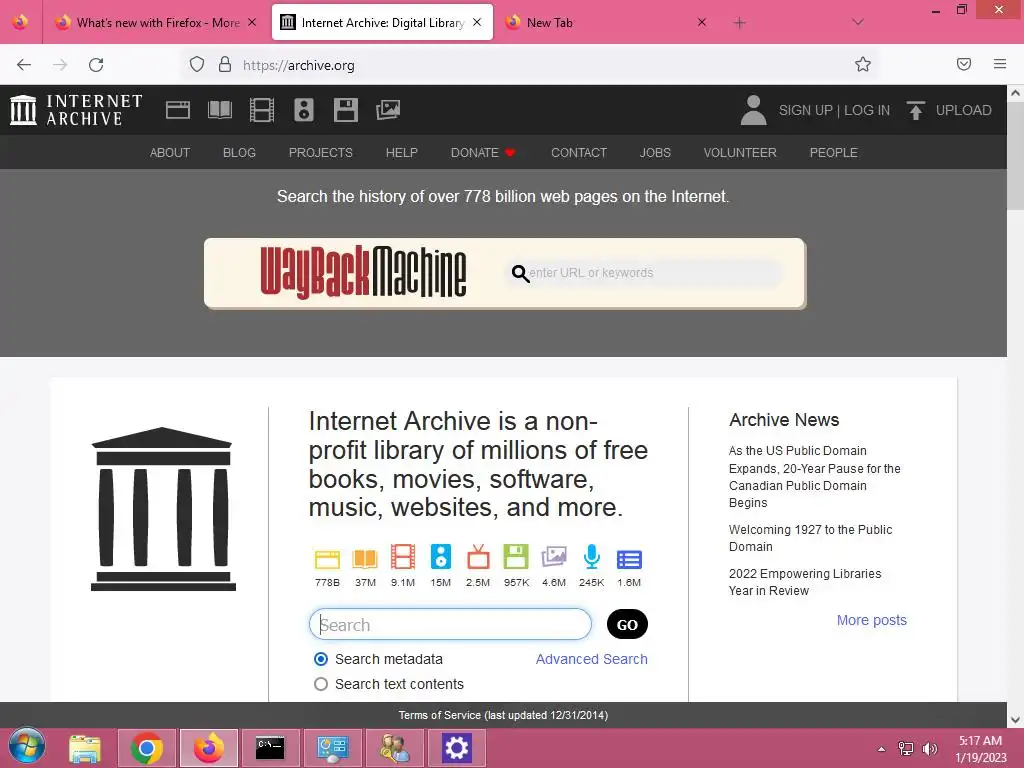Image resolution: width=1024 pixels, height=768 pixels.
Task: Select the 37M texts book icon
Action: pyautogui.click(x=365, y=559)
